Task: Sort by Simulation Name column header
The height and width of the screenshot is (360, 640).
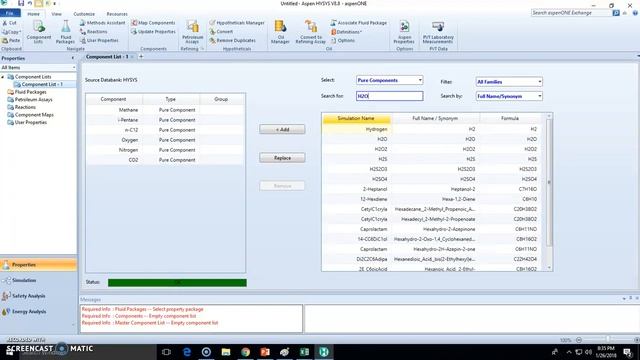Action: pyautogui.click(x=356, y=118)
